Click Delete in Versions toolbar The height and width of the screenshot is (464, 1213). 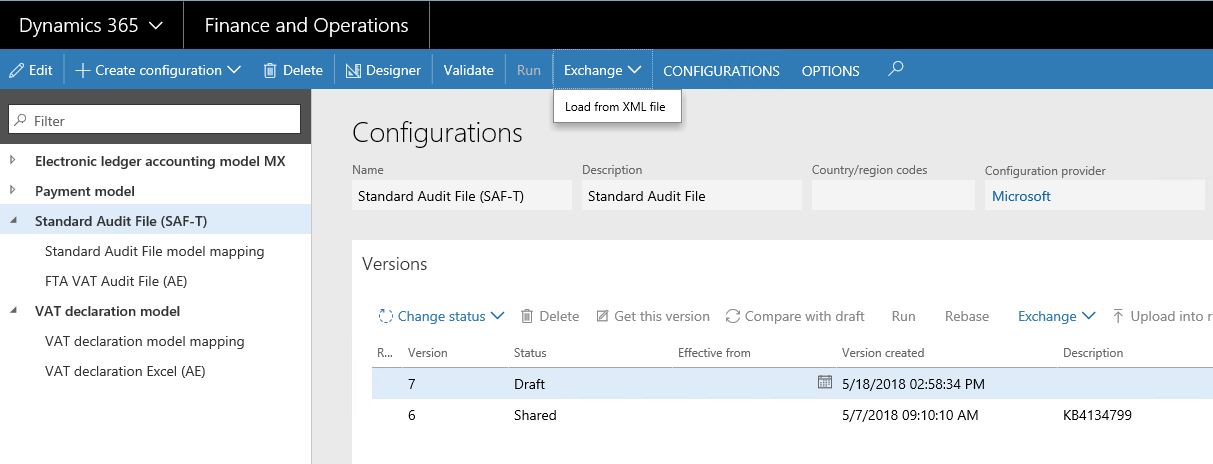pos(550,316)
